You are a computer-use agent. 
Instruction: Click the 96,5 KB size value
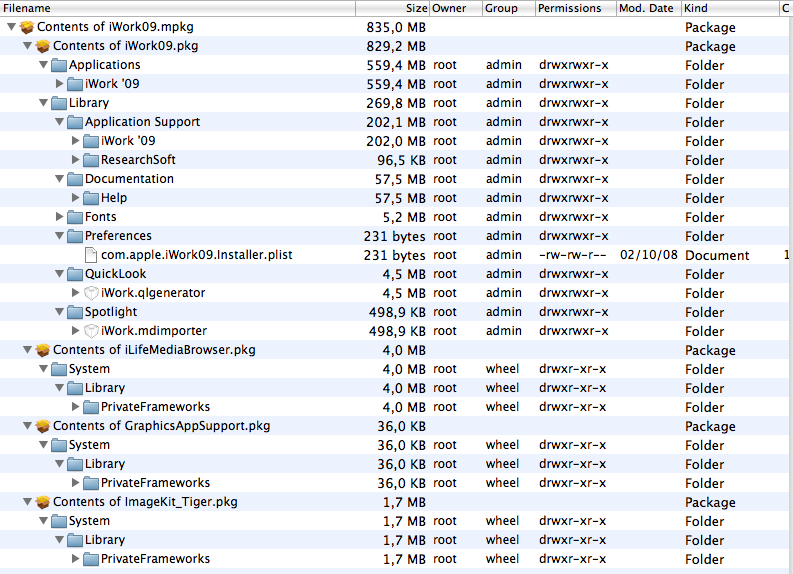(x=402, y=160)
